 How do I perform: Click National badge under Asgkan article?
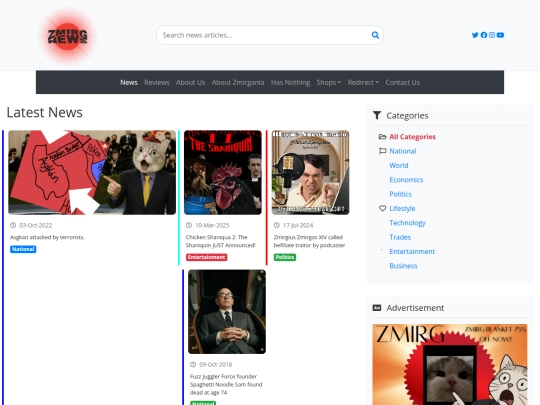pos(23,249)
